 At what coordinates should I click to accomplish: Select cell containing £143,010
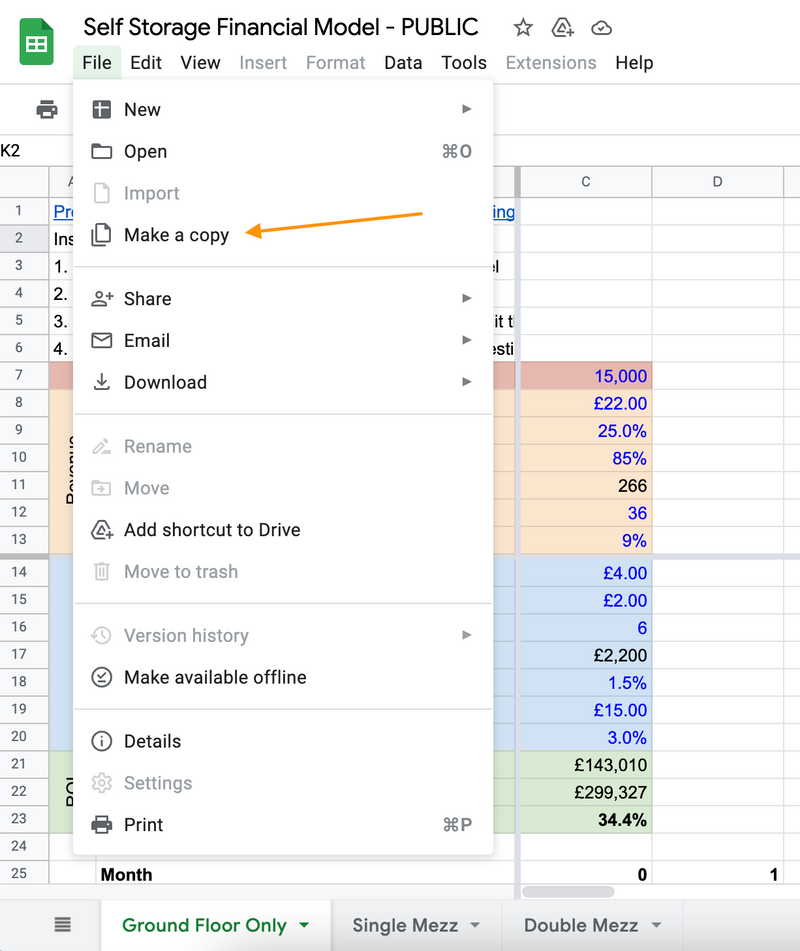[585, 765]
